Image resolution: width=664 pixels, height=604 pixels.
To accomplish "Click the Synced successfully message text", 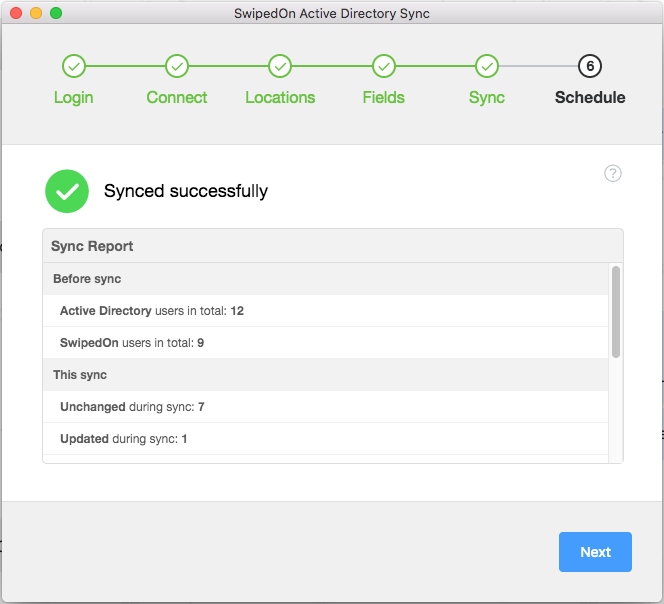I will pyautogui.click(x=186, y=191).
